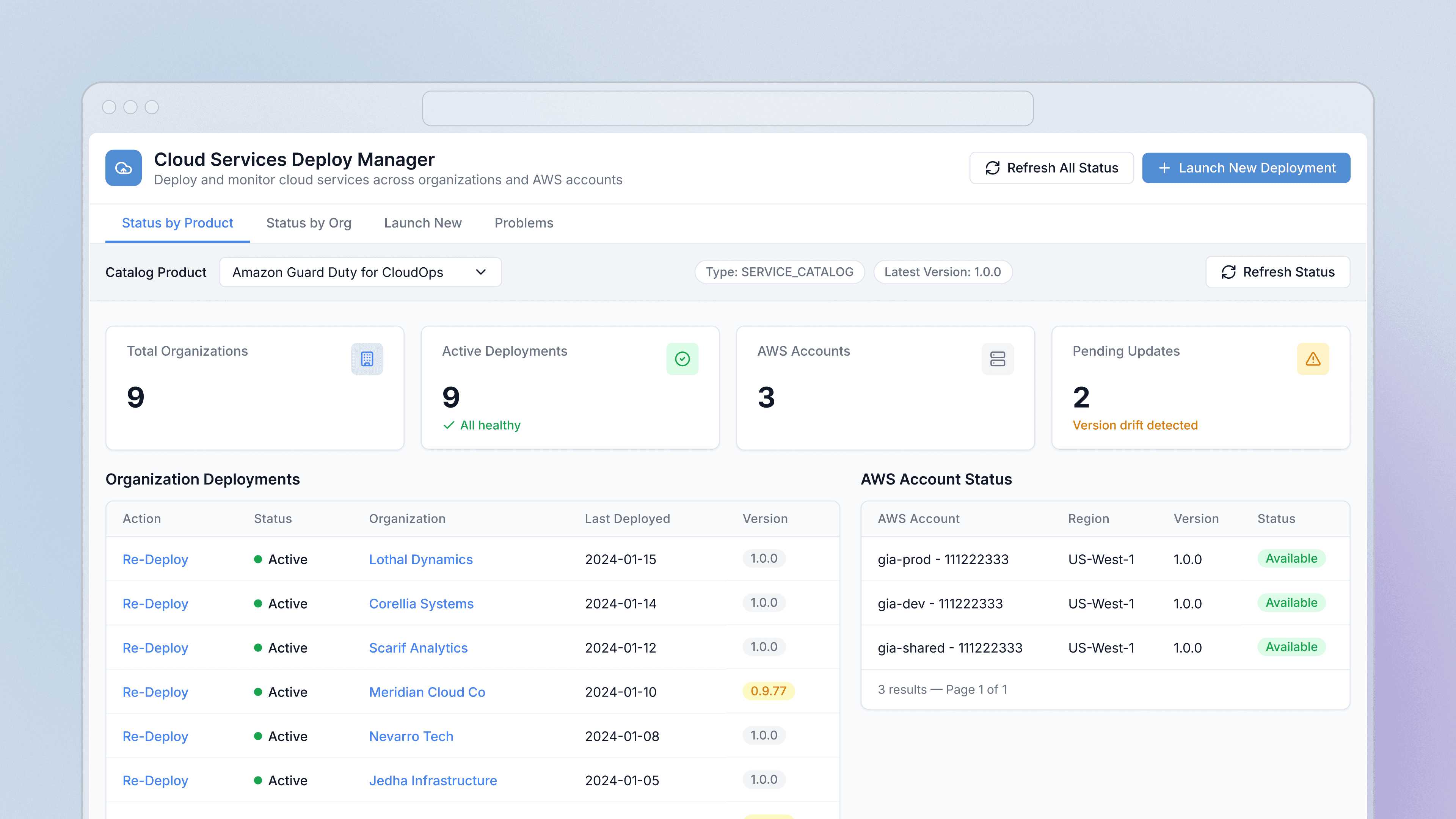Click Available status for gia-dev
Screen dimensions: 1456x819
[1291, 602]
